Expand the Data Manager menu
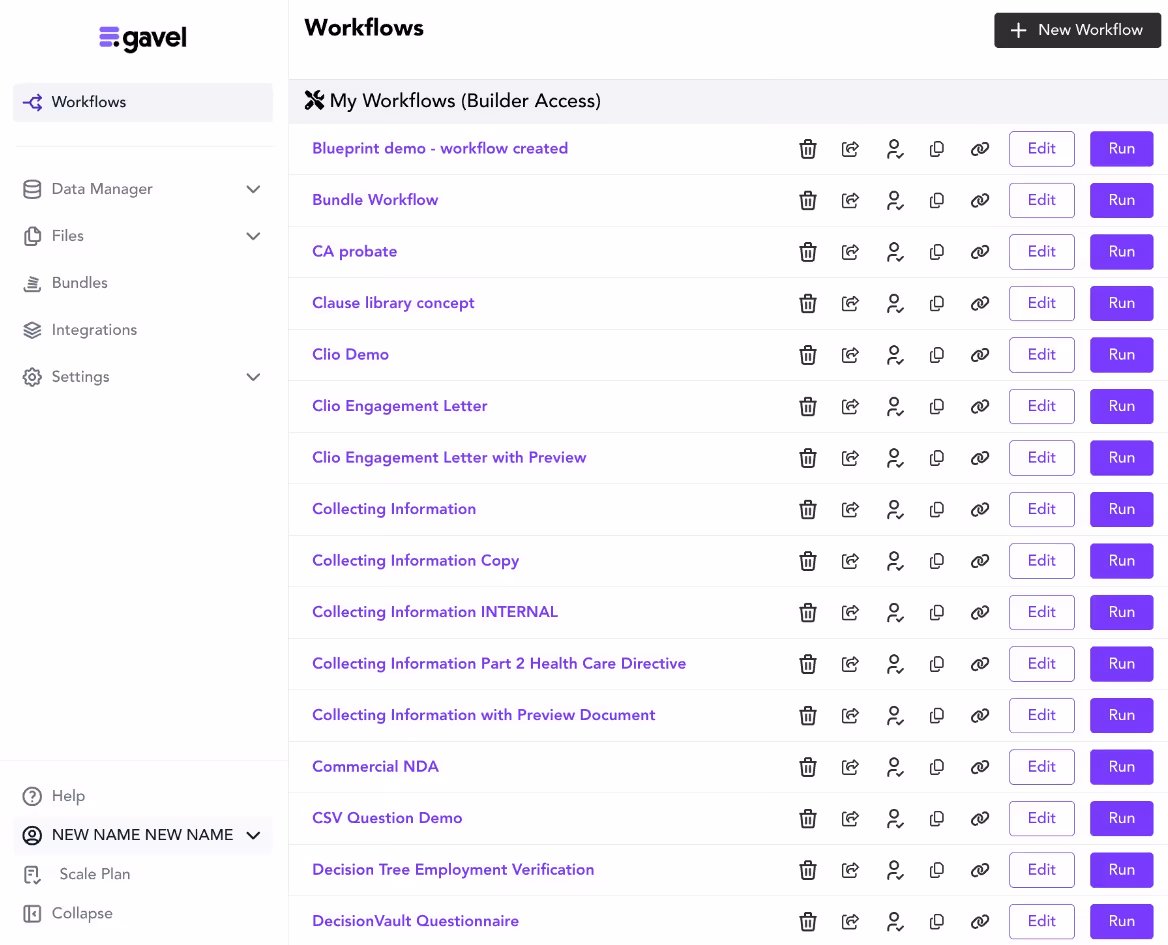 pyautogui.click(x=253, y=189)
